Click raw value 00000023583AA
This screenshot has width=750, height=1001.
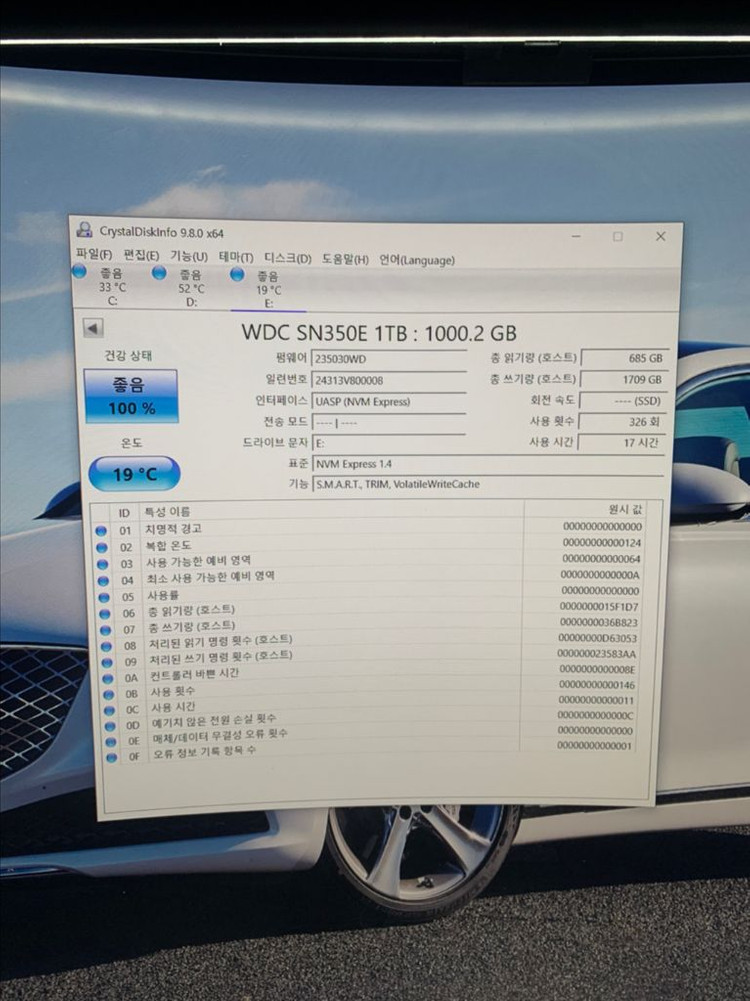(596, 654)
